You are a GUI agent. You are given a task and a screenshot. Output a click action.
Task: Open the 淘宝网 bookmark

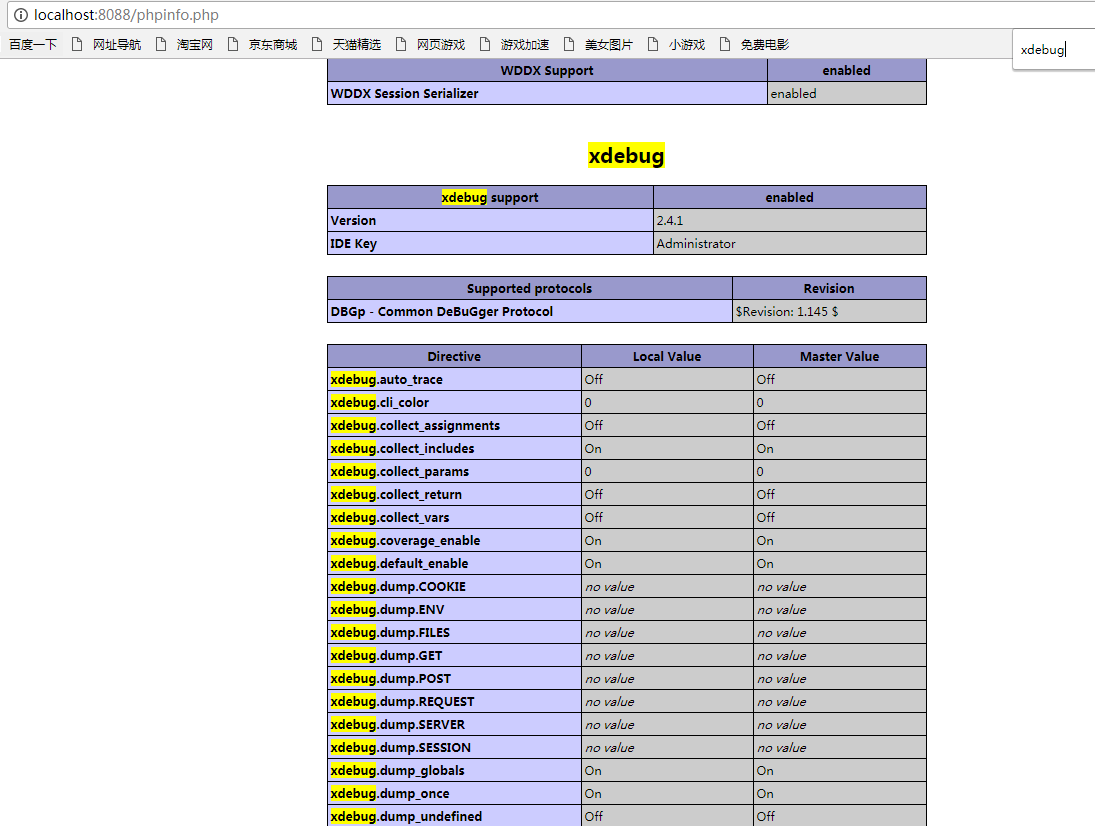[x=185, y=45]
